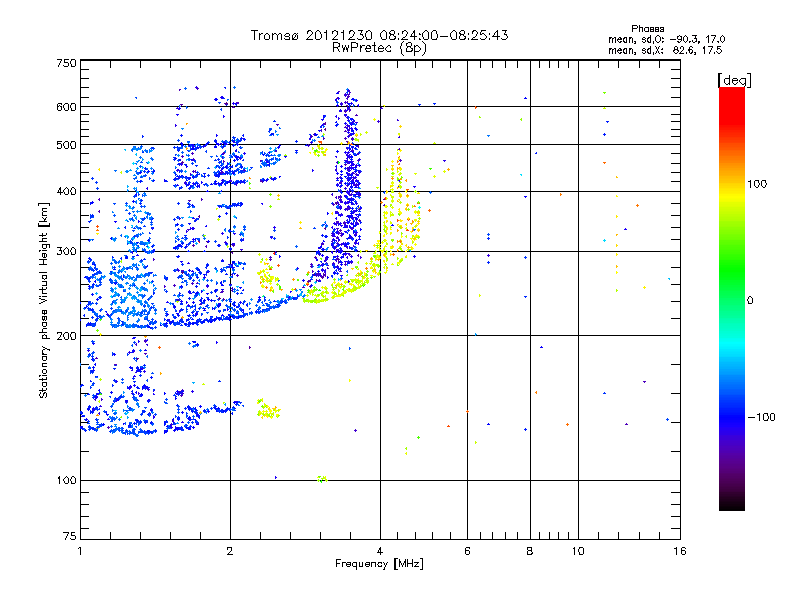Click the y-axis tick label "600"
The width and height of the screenshot is (800, 600).
click(x=66, y=107)
